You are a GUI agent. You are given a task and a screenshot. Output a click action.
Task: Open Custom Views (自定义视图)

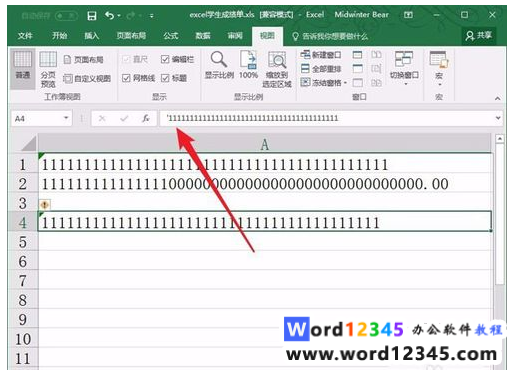87,79
